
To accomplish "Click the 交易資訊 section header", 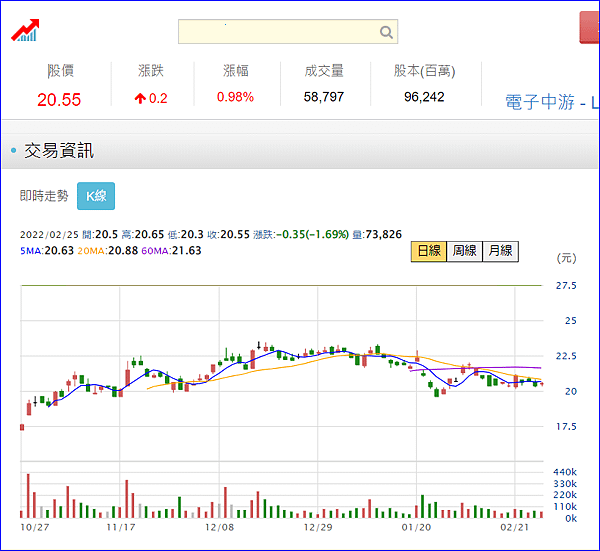I will [59, 151].
